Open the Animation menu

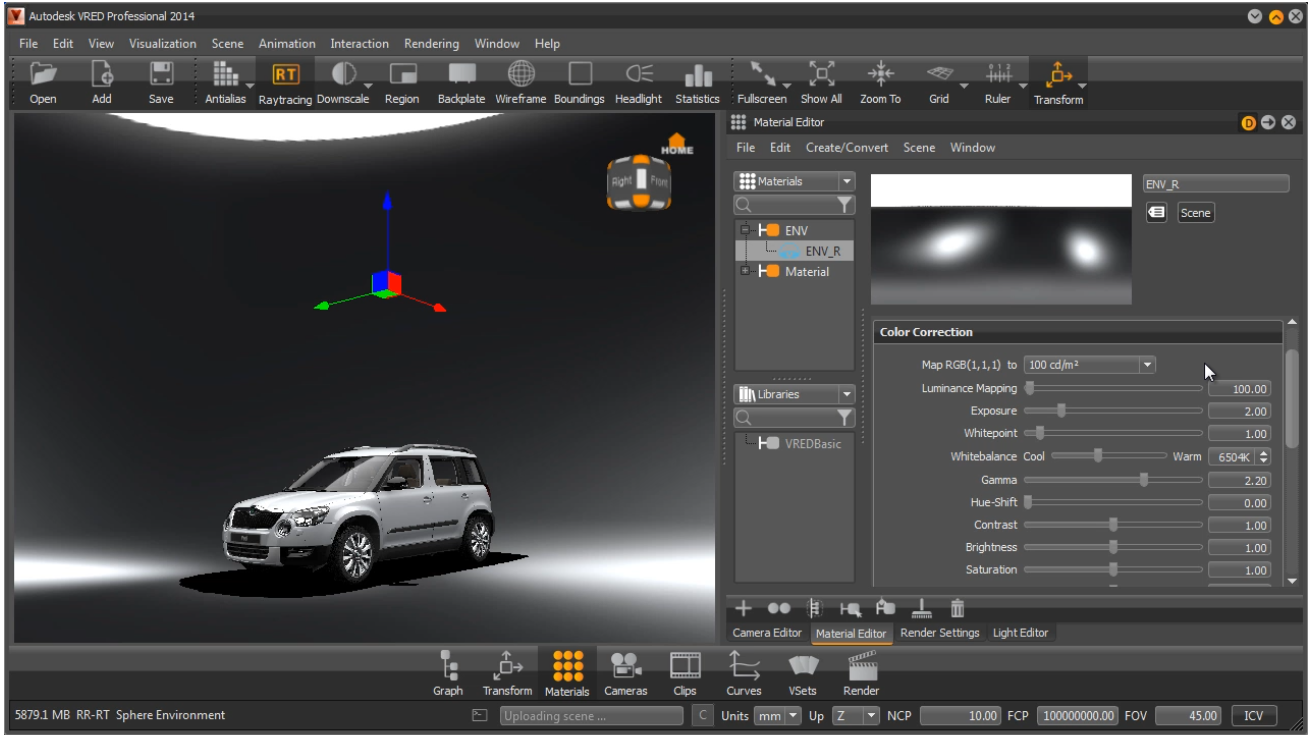click(x=287, y=44)
